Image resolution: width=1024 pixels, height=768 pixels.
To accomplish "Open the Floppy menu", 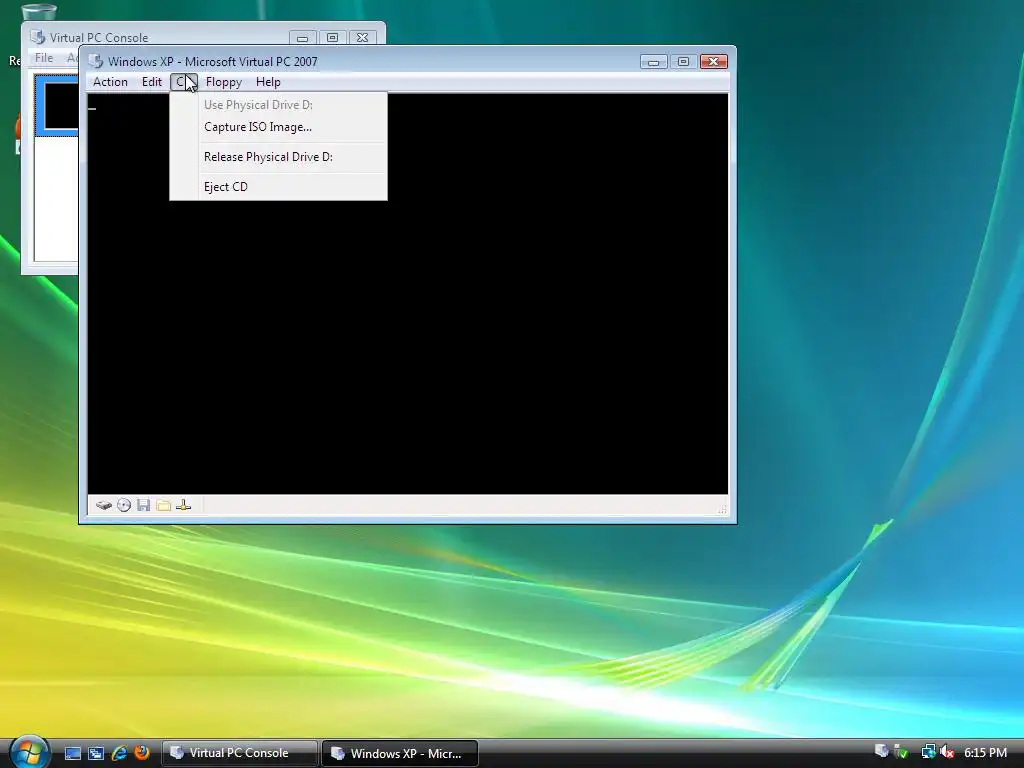I will (x=224, y=82).
